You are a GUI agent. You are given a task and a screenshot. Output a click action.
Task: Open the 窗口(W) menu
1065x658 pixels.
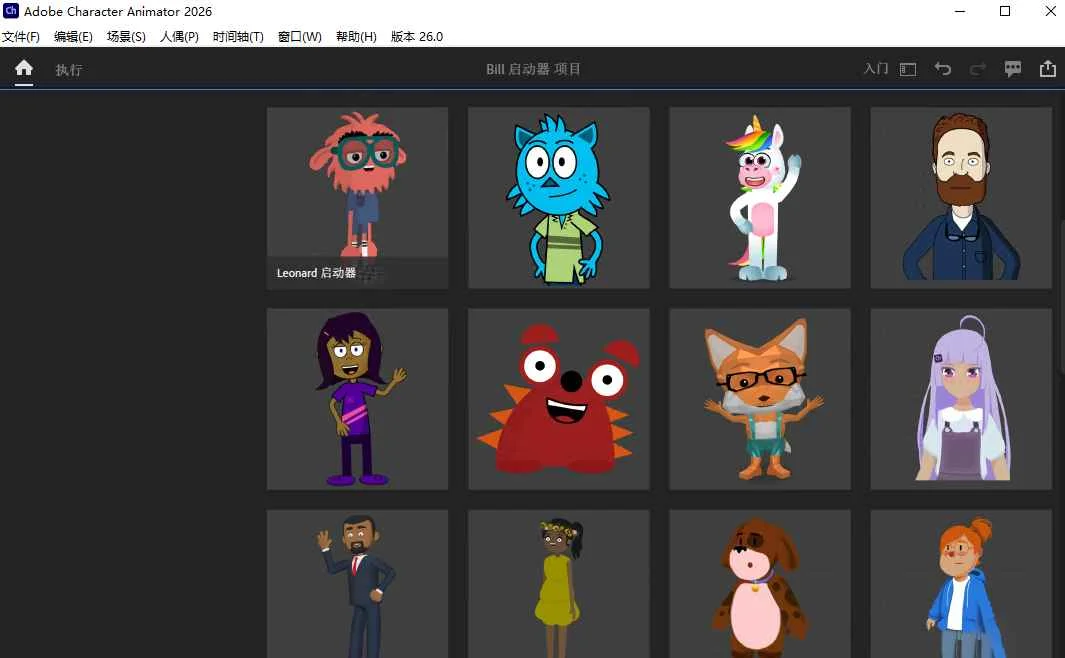pos(300,37)
